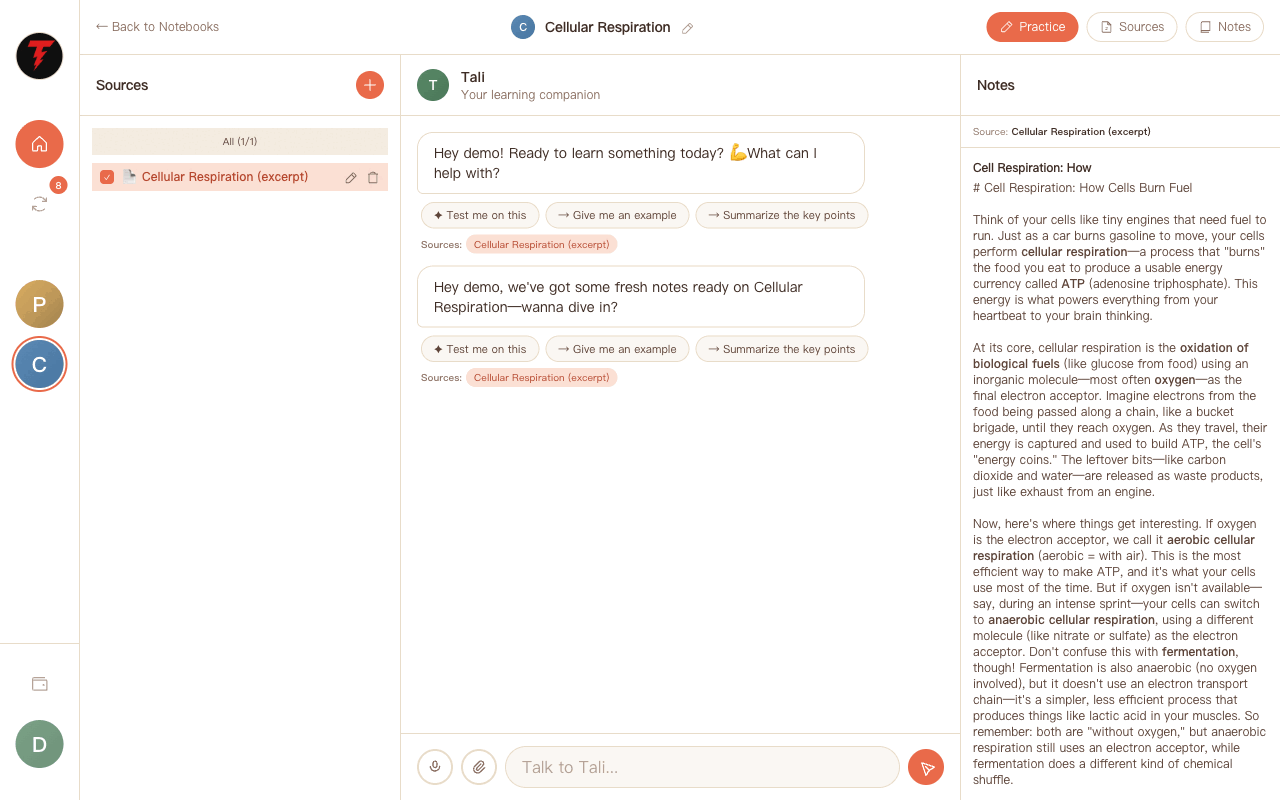The width and height of the screenshot is (1280, 800).
Task: Open the Notes tab in header
Action: [1225, 27]
